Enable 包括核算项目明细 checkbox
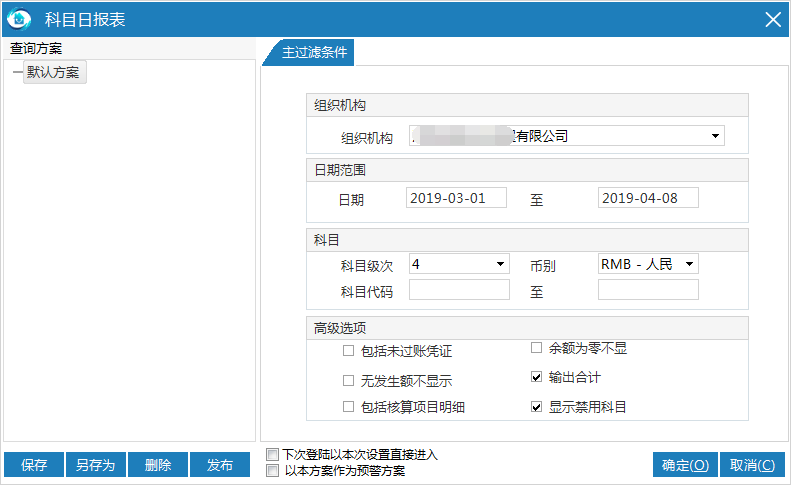 click(x=348, y=407)
